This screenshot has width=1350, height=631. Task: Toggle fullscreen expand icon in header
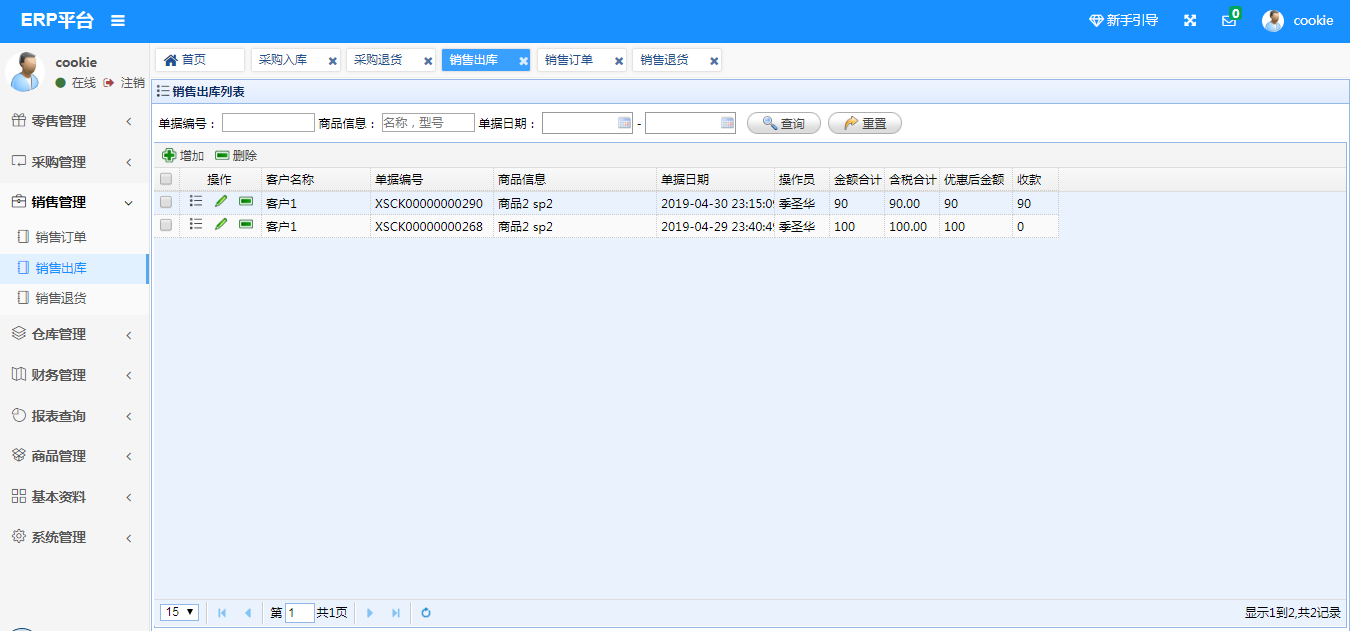click(1190, 20)
